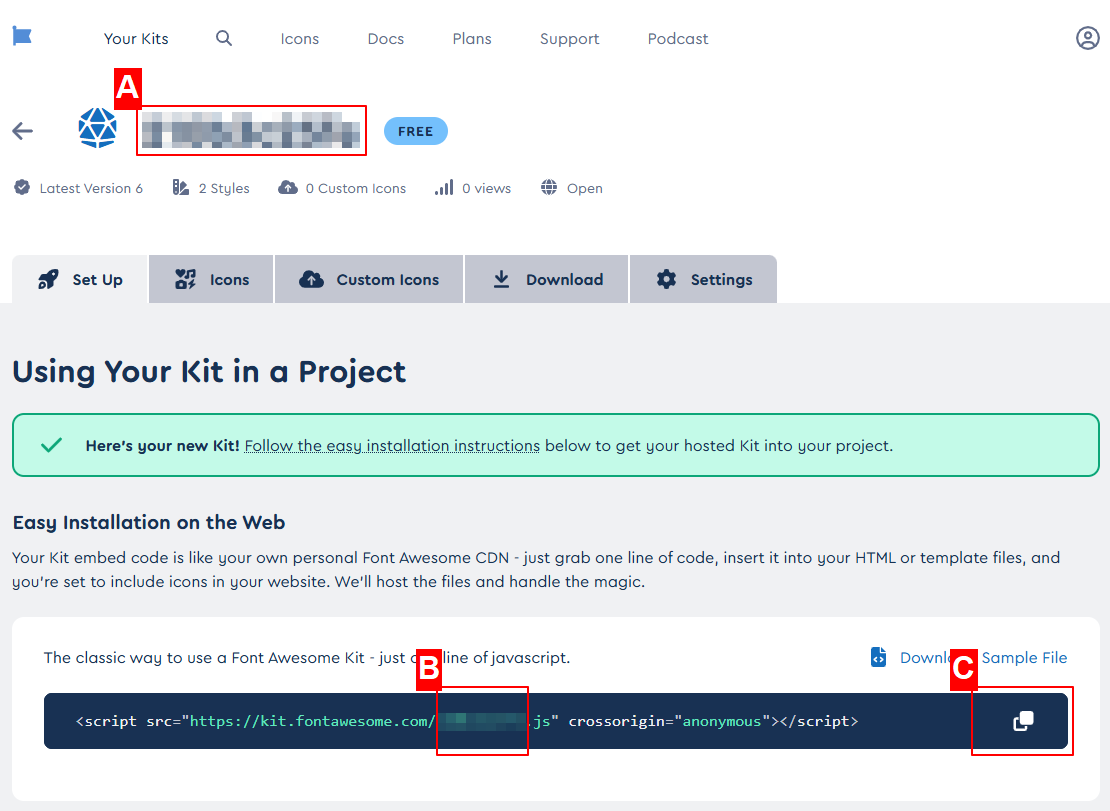Click Using Your Kit in a Project heading
Viewport: 1110px width, 811px height.
209,372
